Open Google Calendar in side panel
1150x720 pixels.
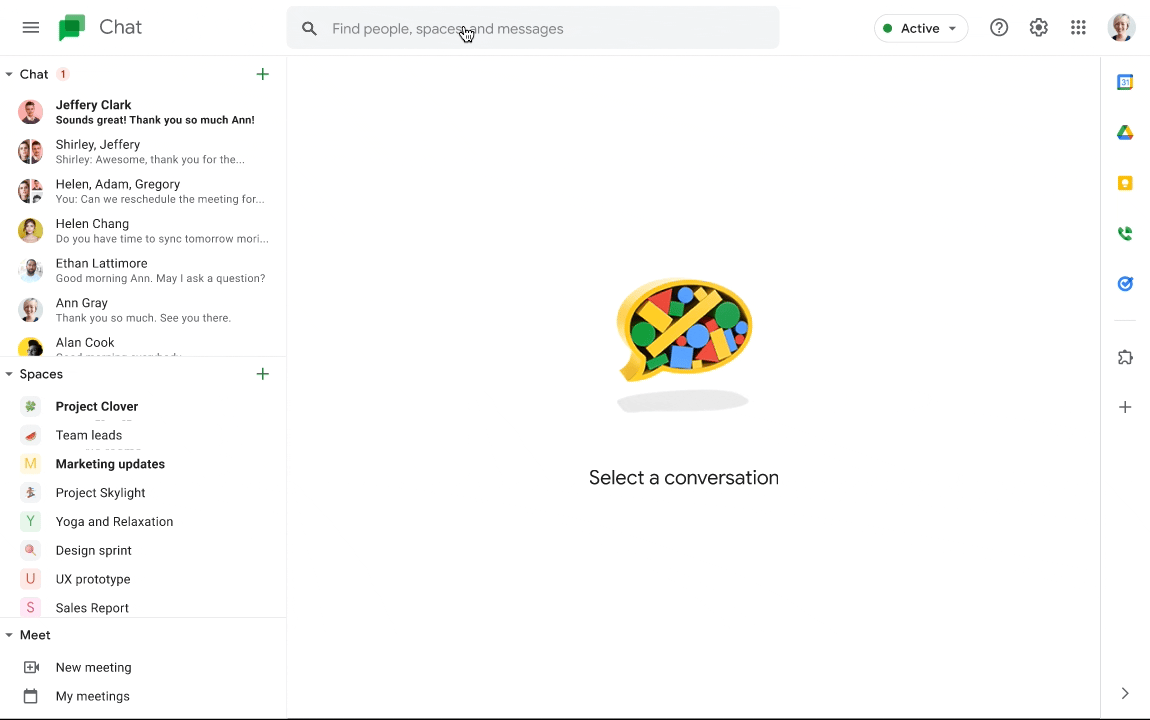tap(1125, 82)
